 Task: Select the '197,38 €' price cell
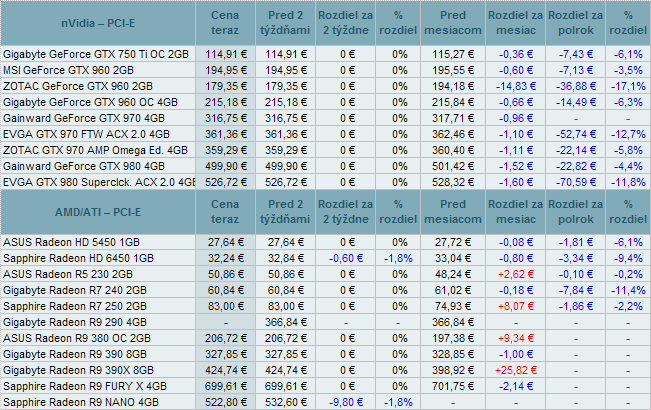(x=453, y=339)
